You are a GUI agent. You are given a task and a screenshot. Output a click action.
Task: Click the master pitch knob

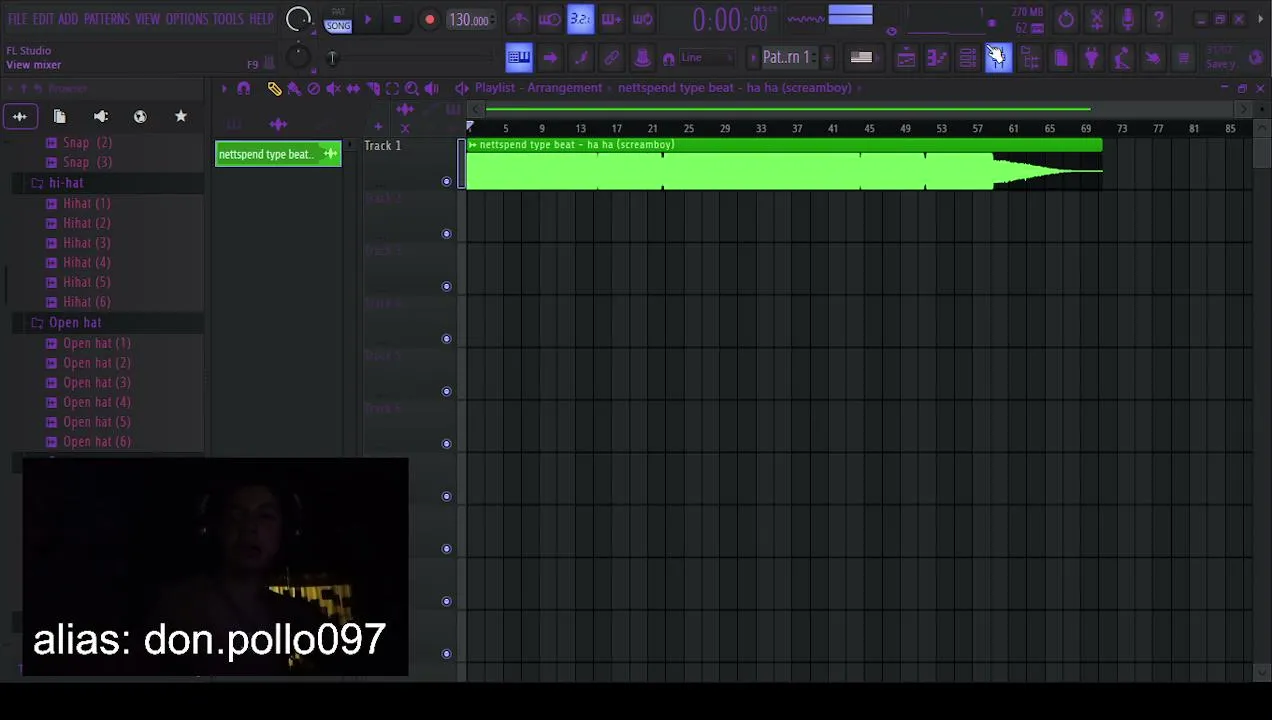(x=298, y=58)
